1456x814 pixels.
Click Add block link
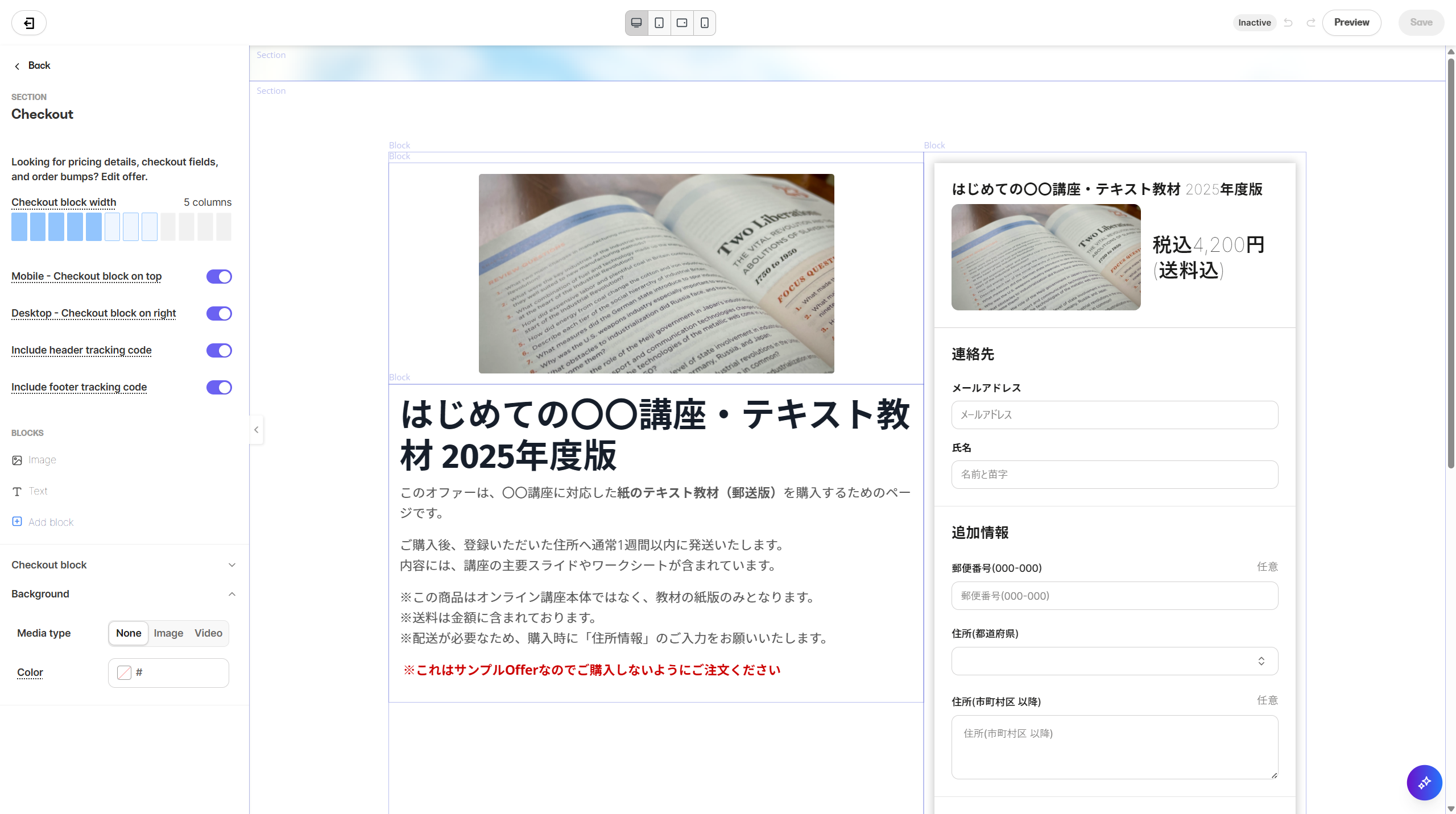pos(51,522)
